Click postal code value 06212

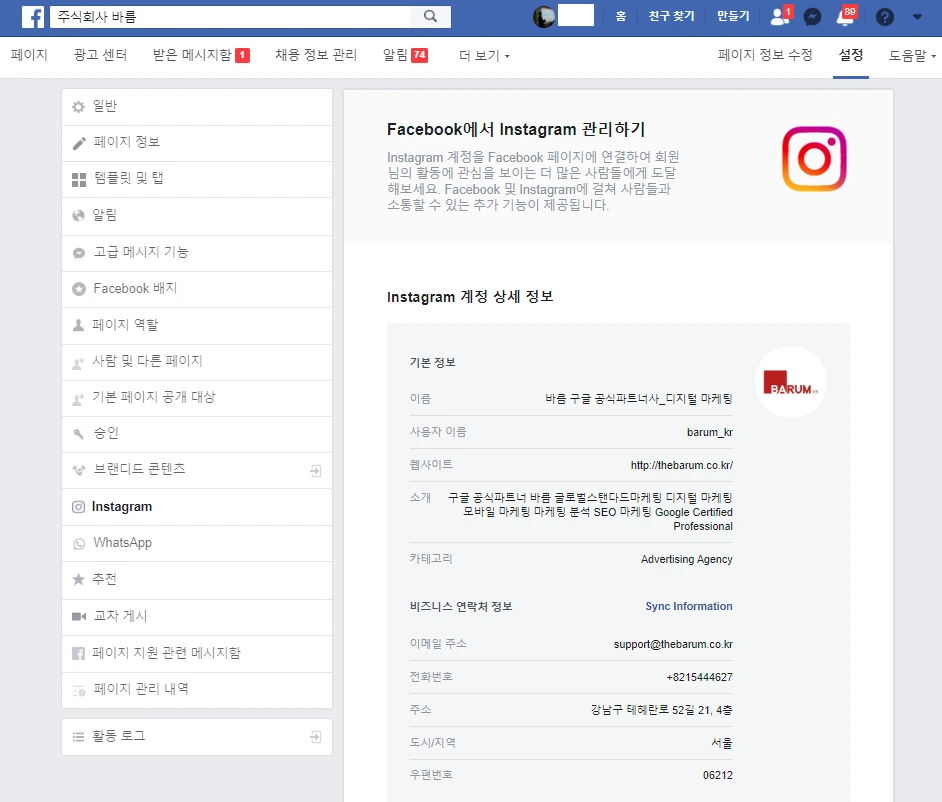click(x=718, y=775)
